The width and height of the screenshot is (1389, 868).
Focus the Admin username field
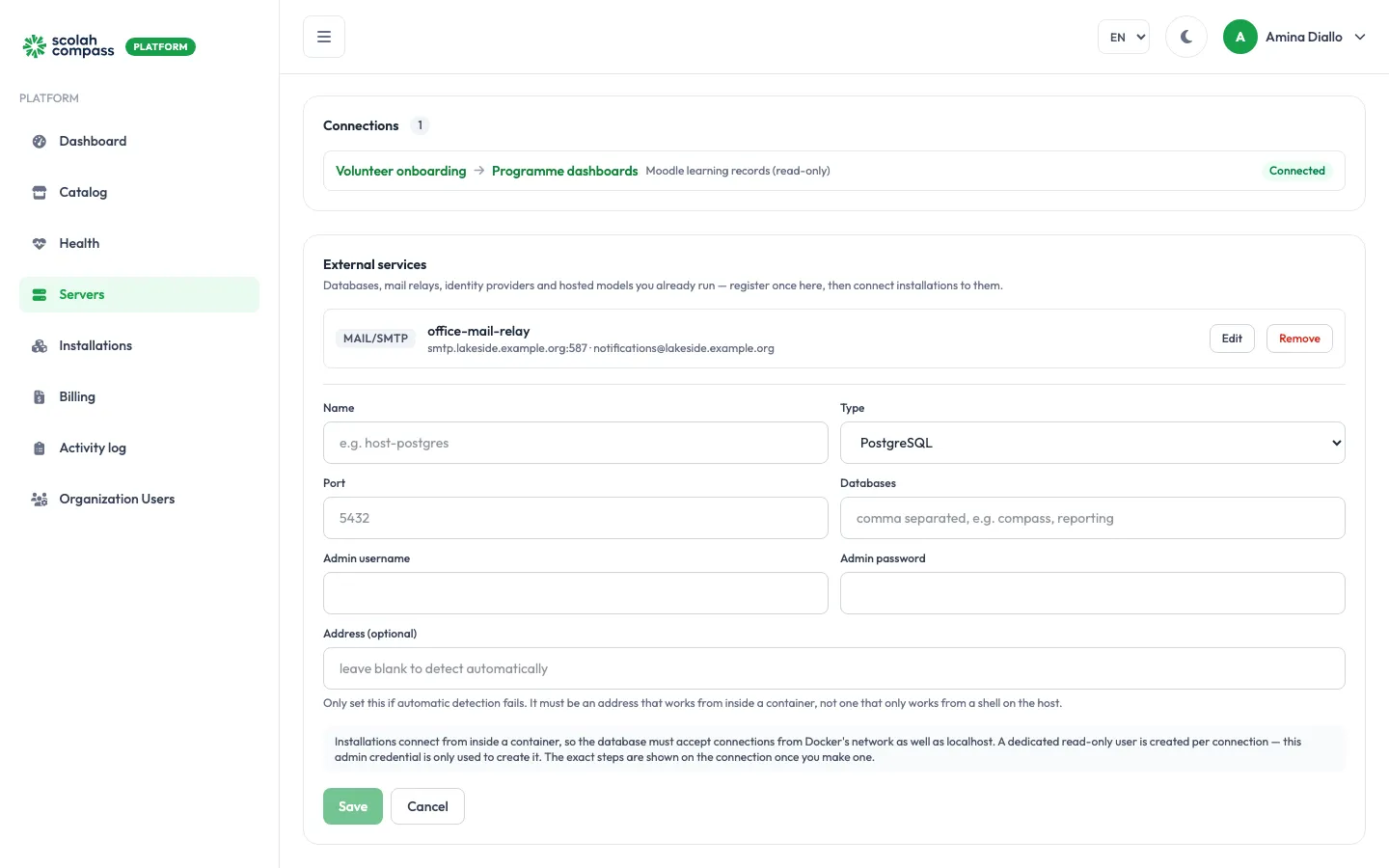tap(576, 593)
